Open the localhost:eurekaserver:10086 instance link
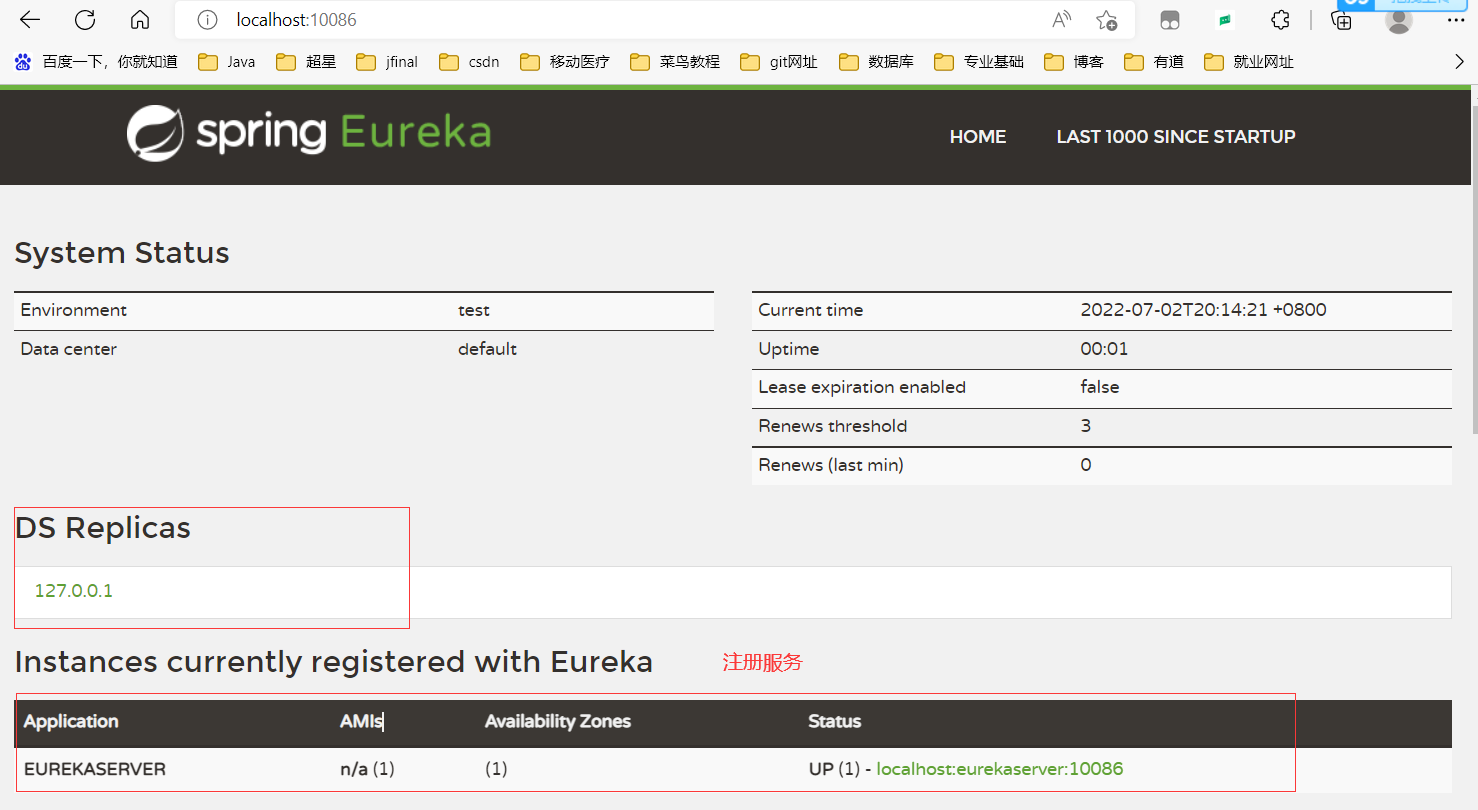Viewport: 1478px width, 810px height. pos(1000,769)
